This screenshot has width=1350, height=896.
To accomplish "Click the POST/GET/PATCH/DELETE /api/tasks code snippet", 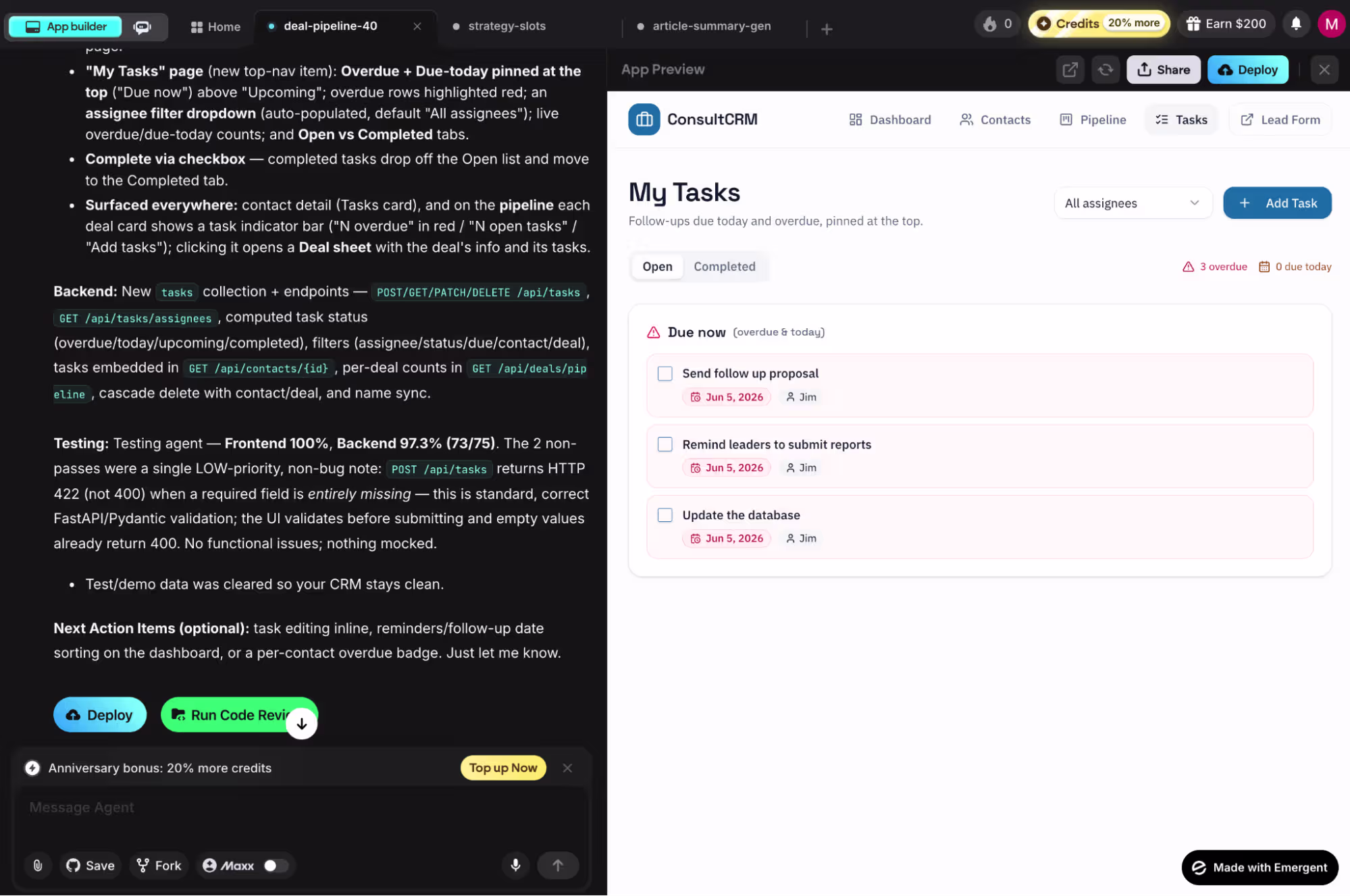I will [x=478, y=292].
